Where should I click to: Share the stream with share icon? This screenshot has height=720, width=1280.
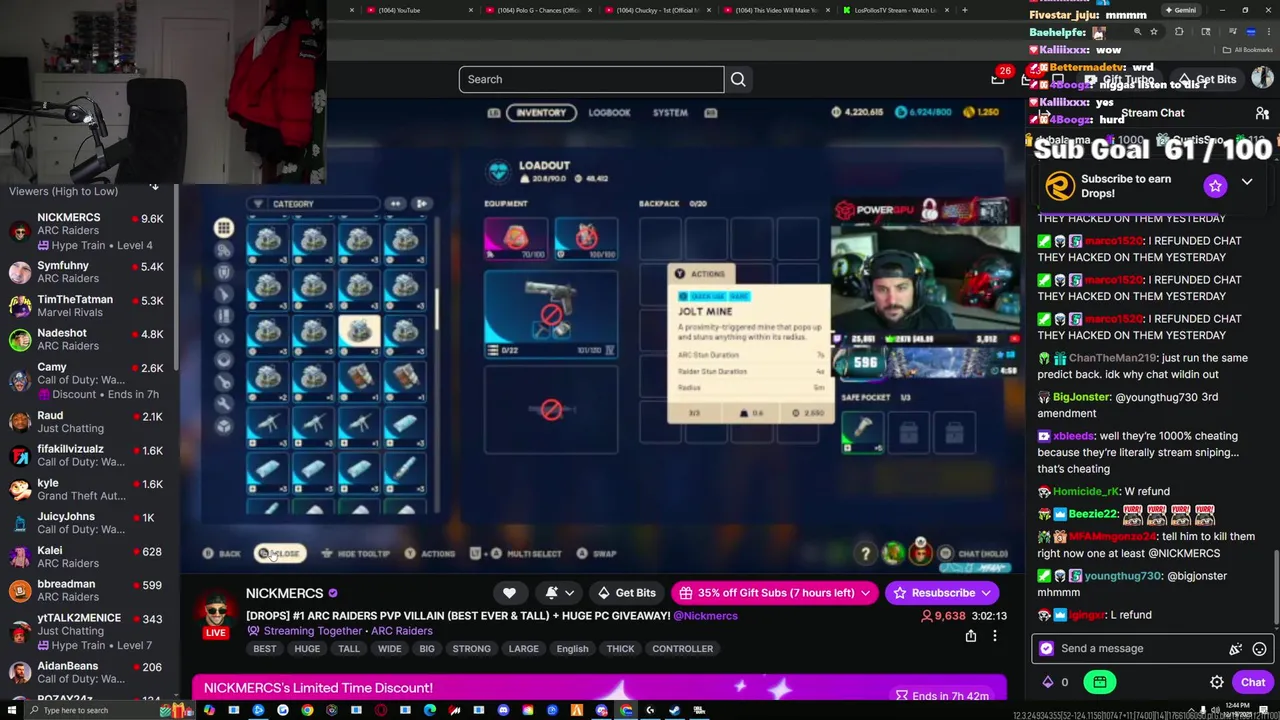pos(970,636)
